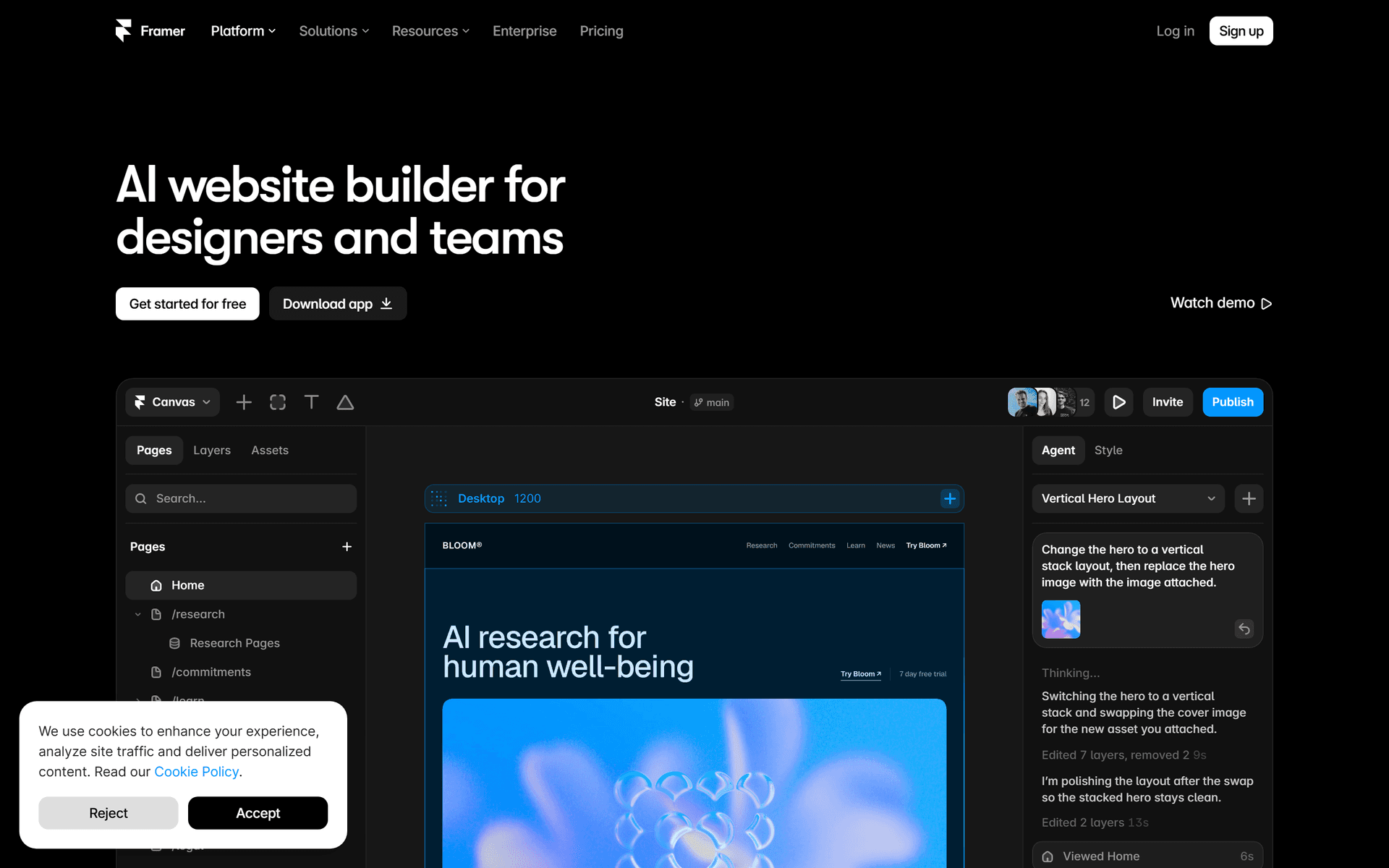Click the Framer logo icon

point(123,30)
